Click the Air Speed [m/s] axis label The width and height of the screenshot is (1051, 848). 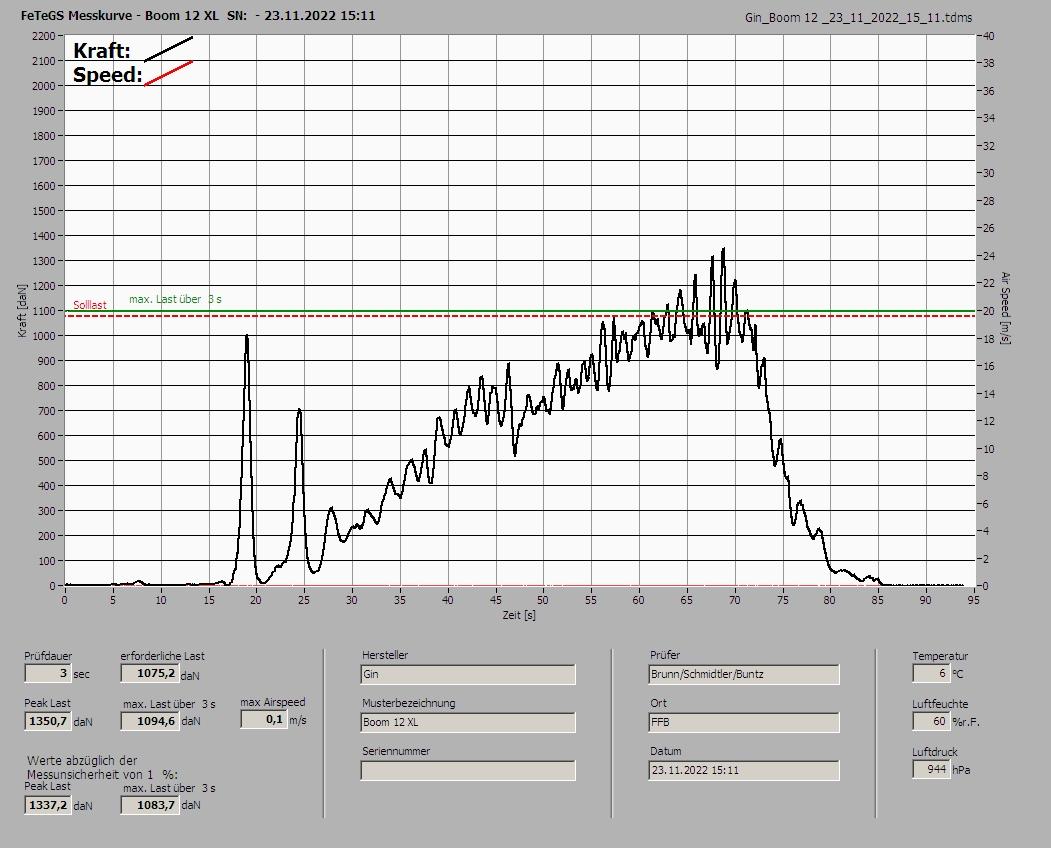pyautogui.click(x=1005, y=308)
